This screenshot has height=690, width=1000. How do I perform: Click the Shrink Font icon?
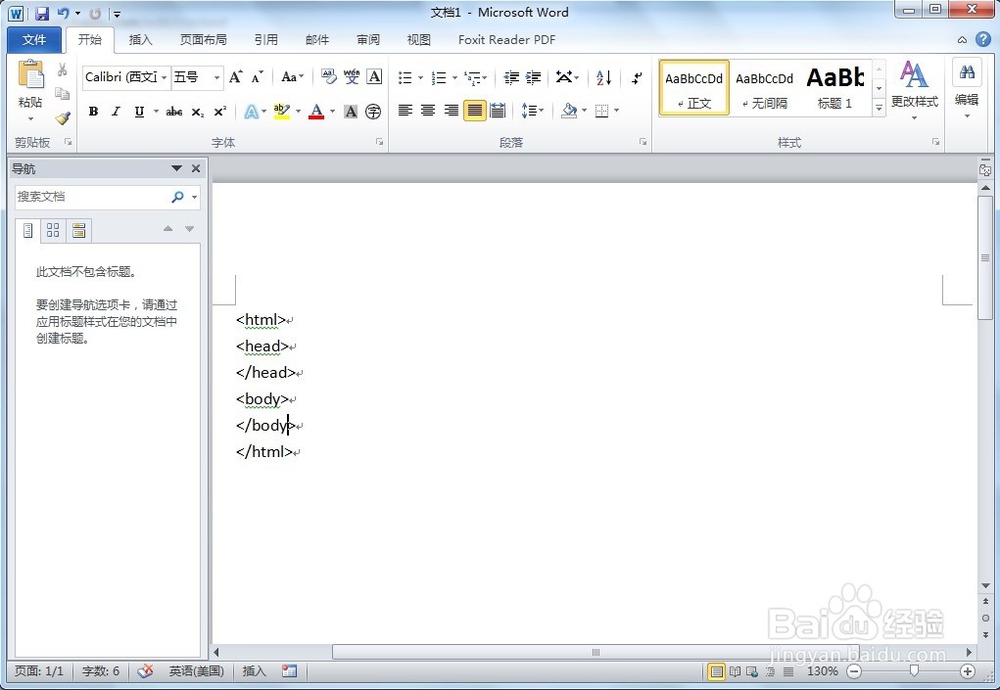257,77
